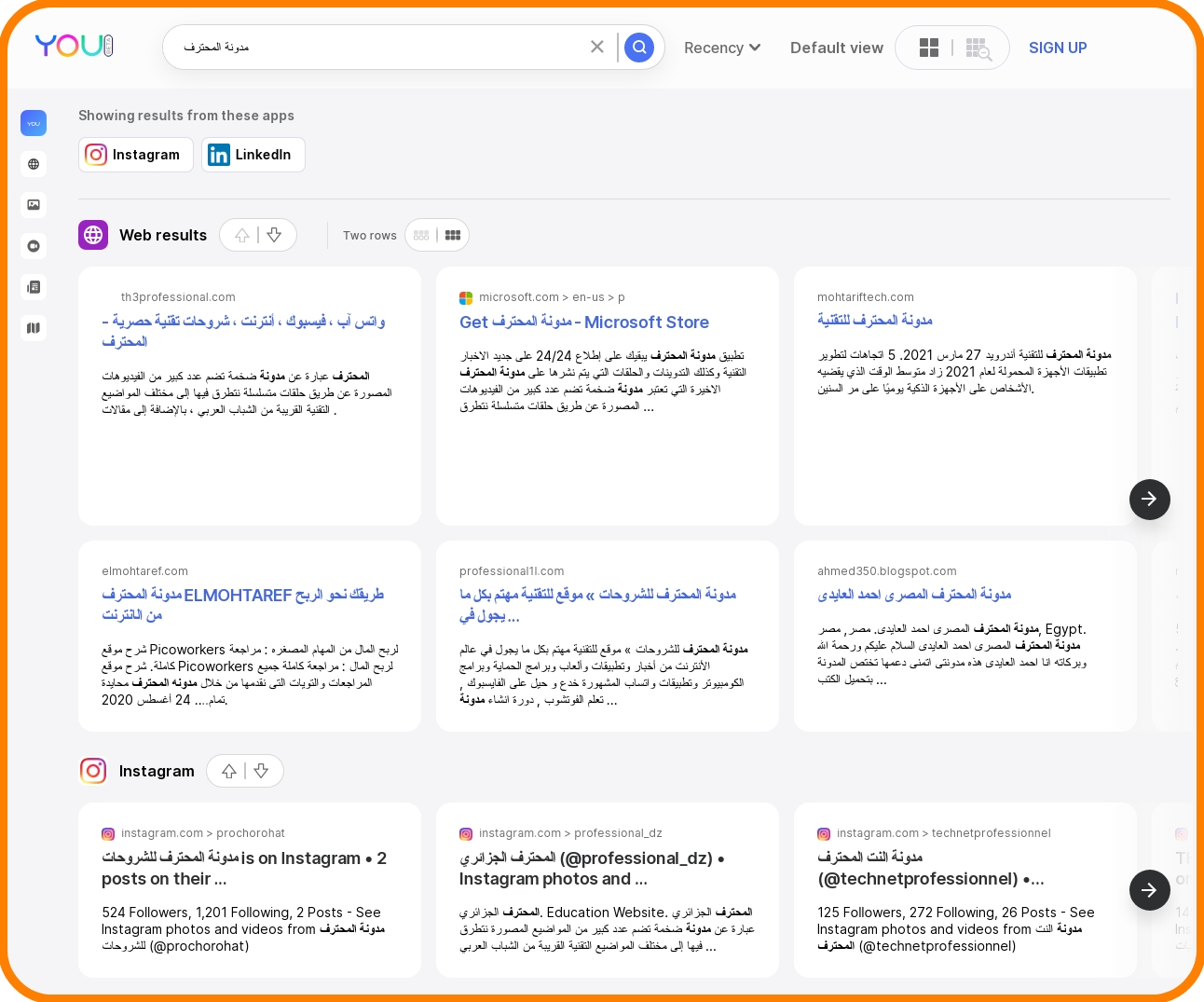Image resolution: width=1204 pixels, height=1002 pixels.
Task: Open the web globe sidebar icon
Action: (x=34, y=164)
